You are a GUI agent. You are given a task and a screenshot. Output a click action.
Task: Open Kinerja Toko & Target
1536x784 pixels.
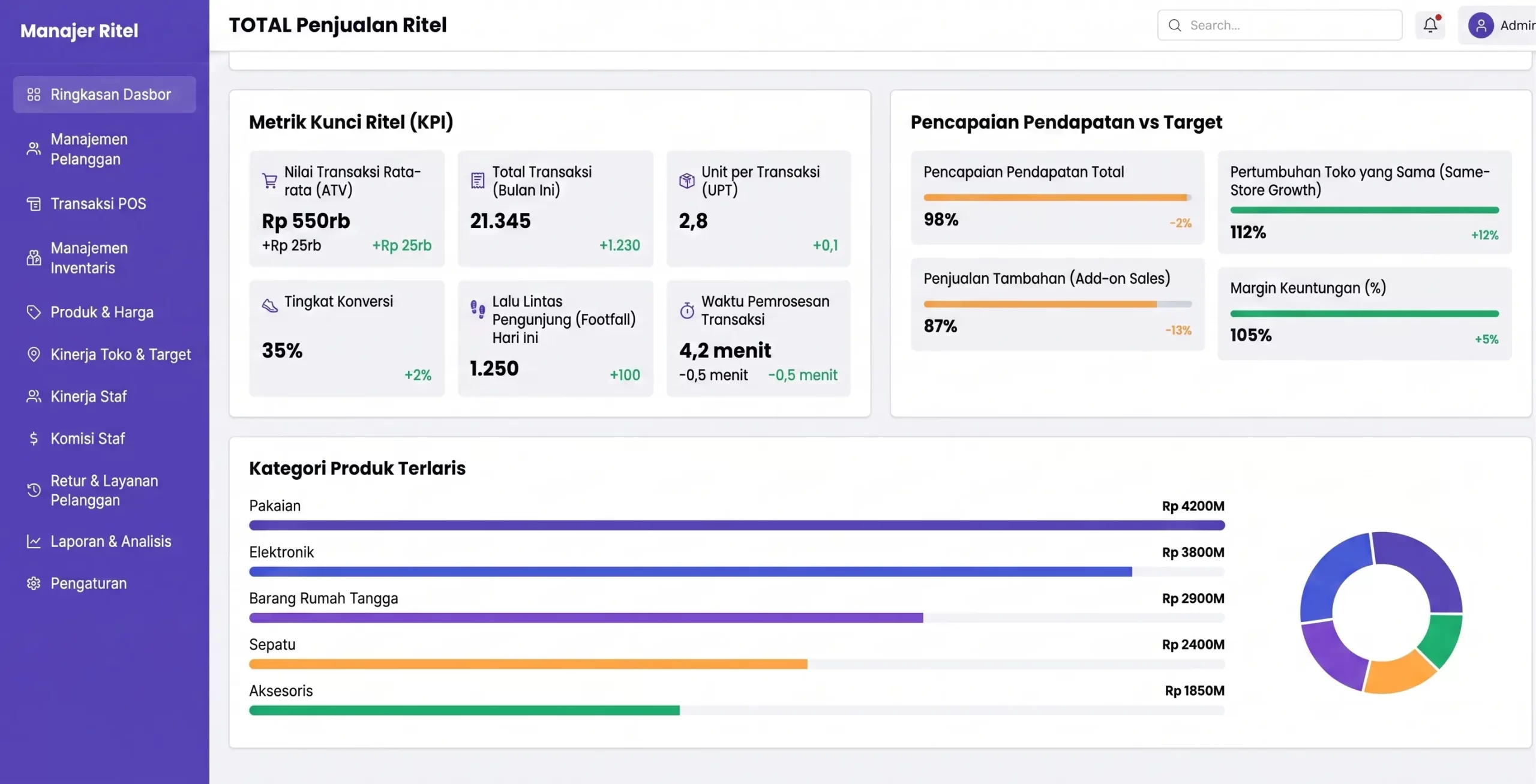click(x=104, y=355)
